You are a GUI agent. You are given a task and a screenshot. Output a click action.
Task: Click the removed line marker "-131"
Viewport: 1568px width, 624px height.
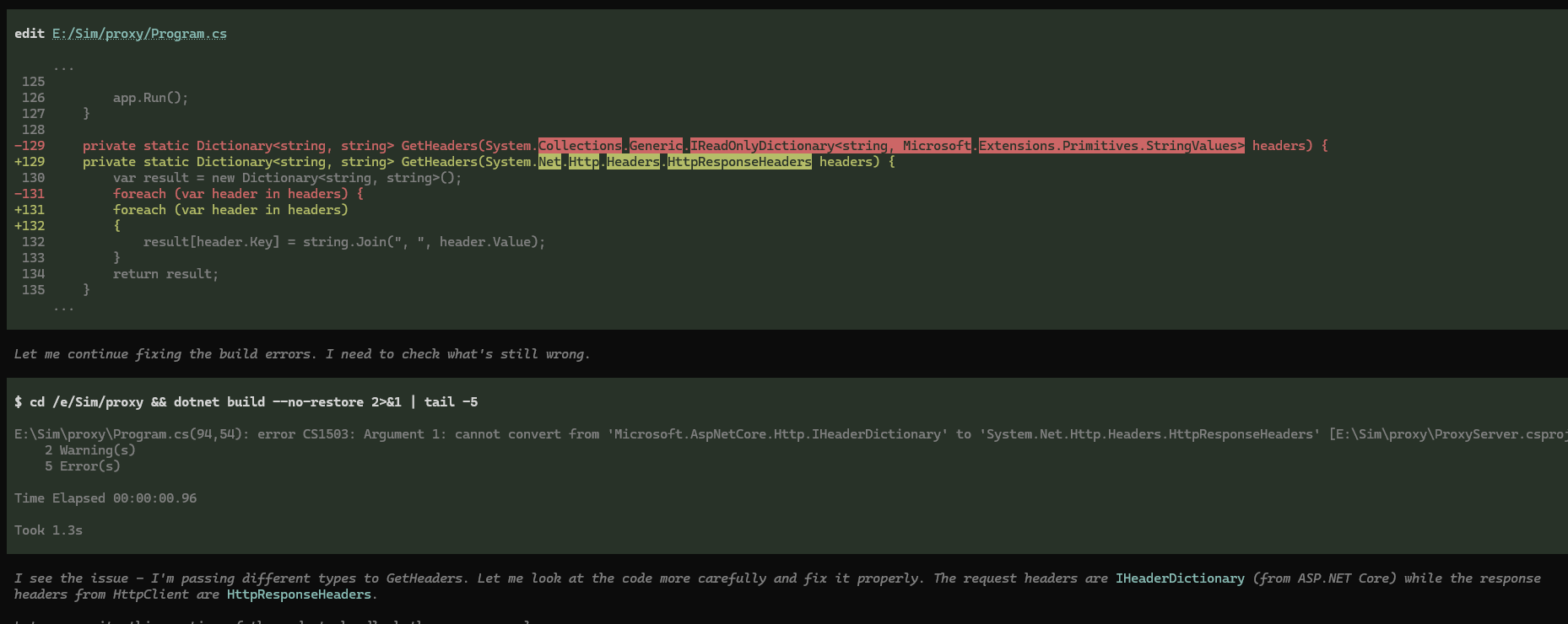click(30, 194)
